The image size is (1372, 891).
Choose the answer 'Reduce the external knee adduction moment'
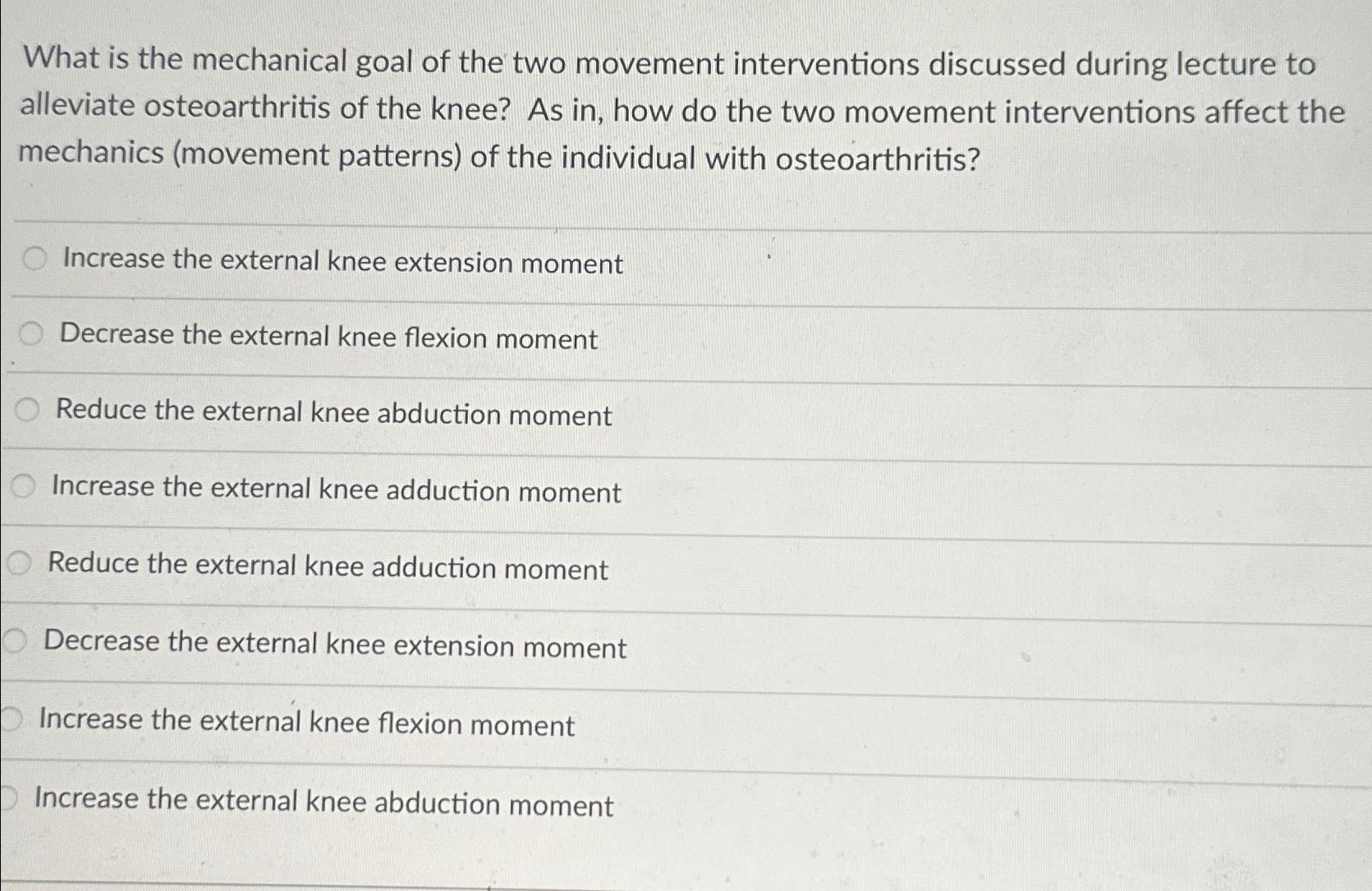coord(328,567)
